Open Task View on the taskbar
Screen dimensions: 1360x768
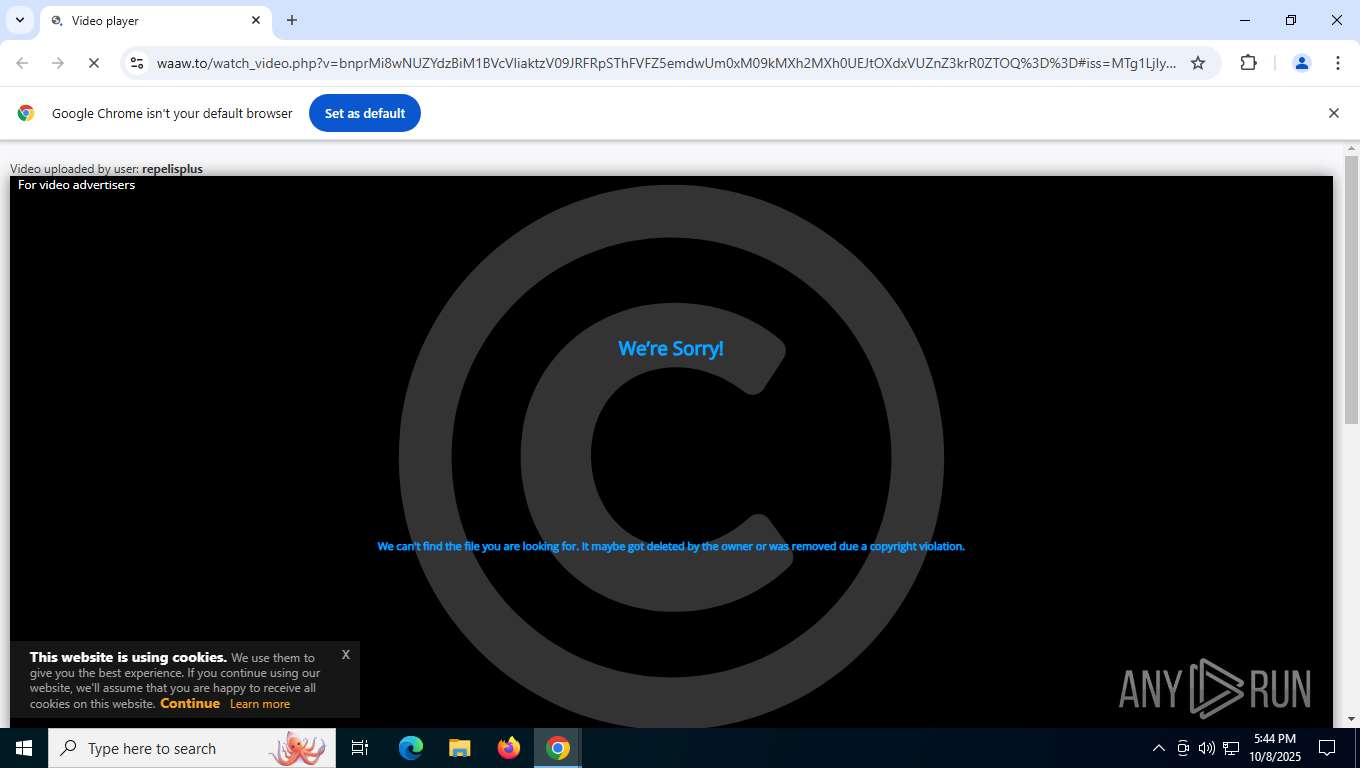click(x=360, y=748)
